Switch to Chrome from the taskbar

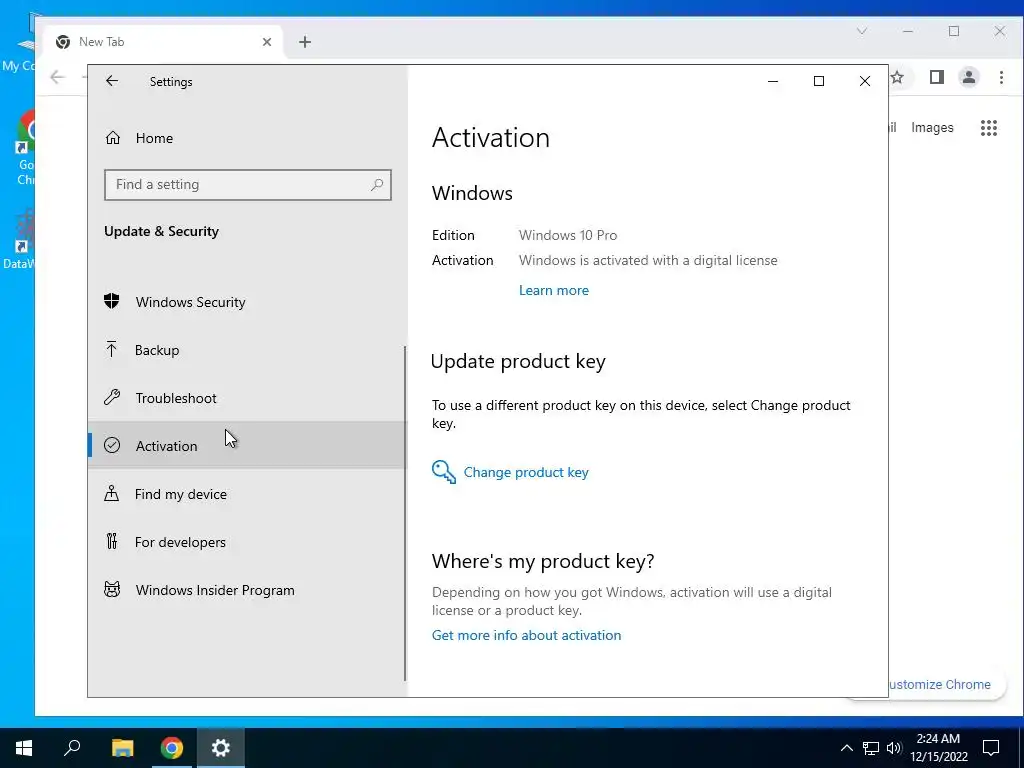172,748
